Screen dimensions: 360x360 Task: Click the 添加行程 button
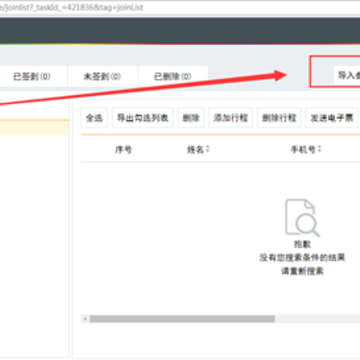point(231,118)
